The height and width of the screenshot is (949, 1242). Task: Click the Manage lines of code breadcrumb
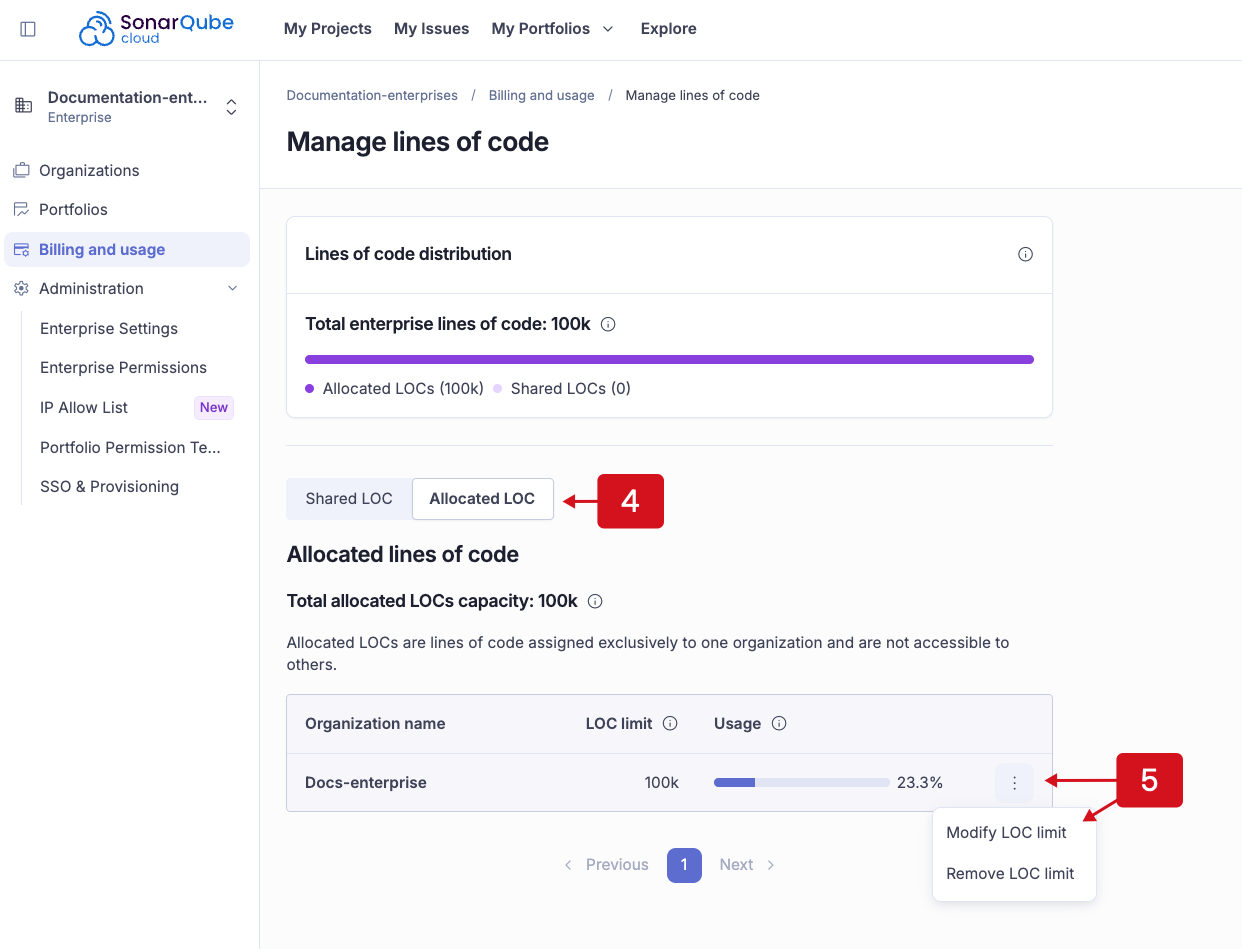(x=693, y=95)
